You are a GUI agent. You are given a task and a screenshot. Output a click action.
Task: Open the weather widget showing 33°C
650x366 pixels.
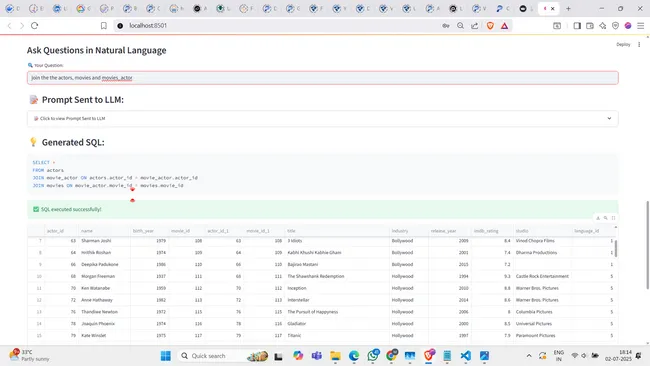pyautogui.click(x=29, y=356)
